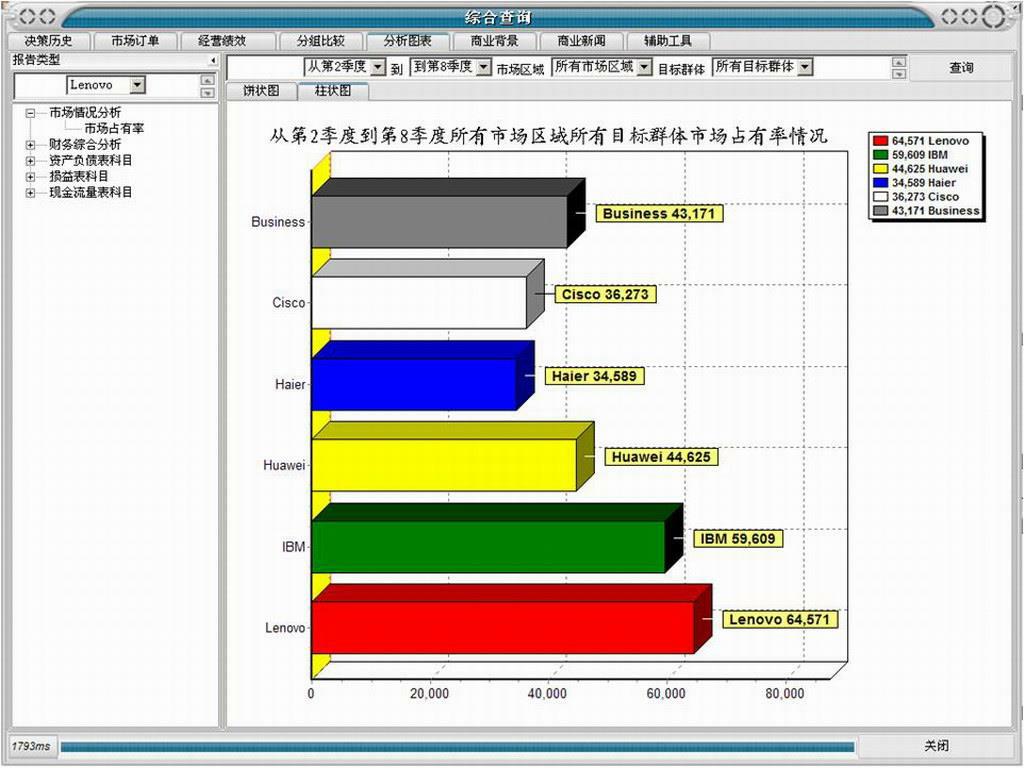The height and width of the screenshot is (768, 1024).
Task: Click the 'Huawei 44,625' data label
Action: [x=661, y=456]
